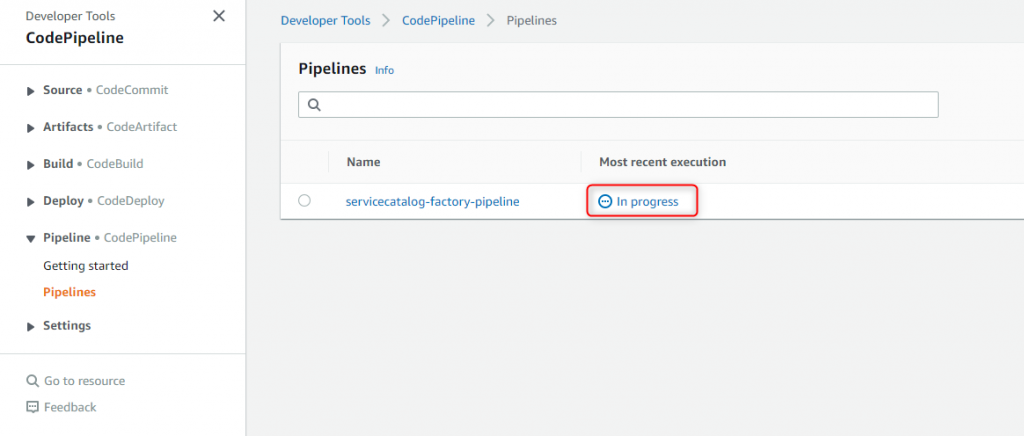Open servicecatalog-factory-pipeline link

click(432, 202)
